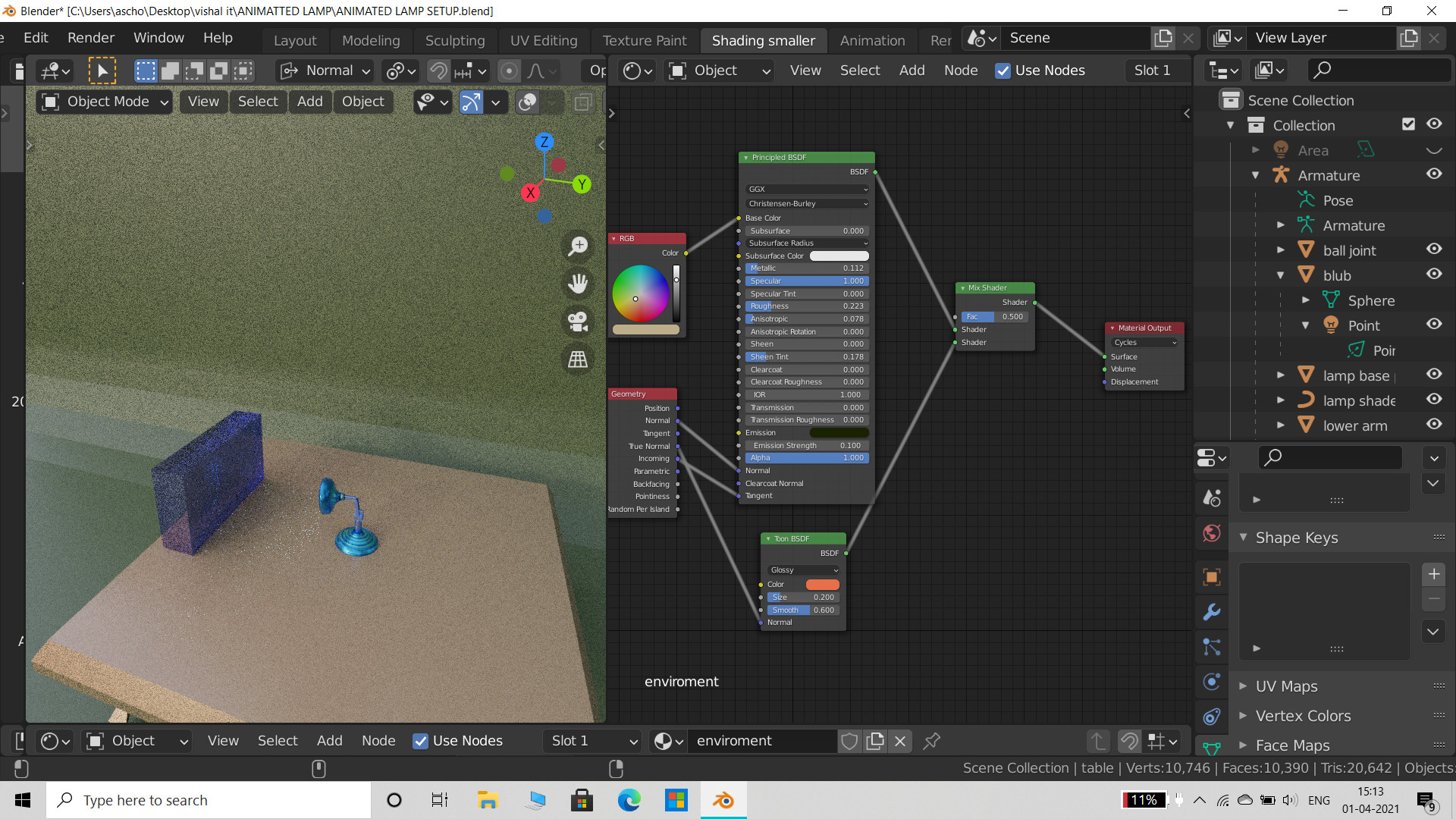Hide the lamp base object in outliner

click(x=1434, y=374)
